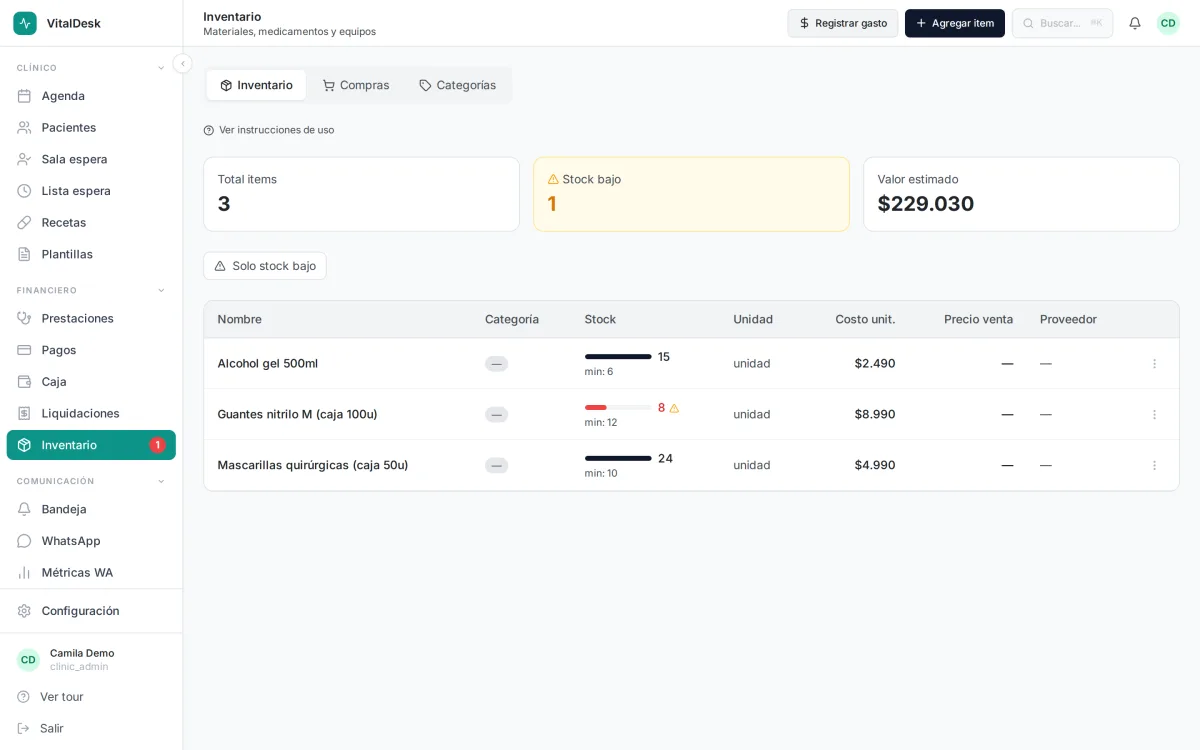Click red stock bar for Guantes nitrilo
Viewport: 1200px width, 750px height.
[618, 408]
